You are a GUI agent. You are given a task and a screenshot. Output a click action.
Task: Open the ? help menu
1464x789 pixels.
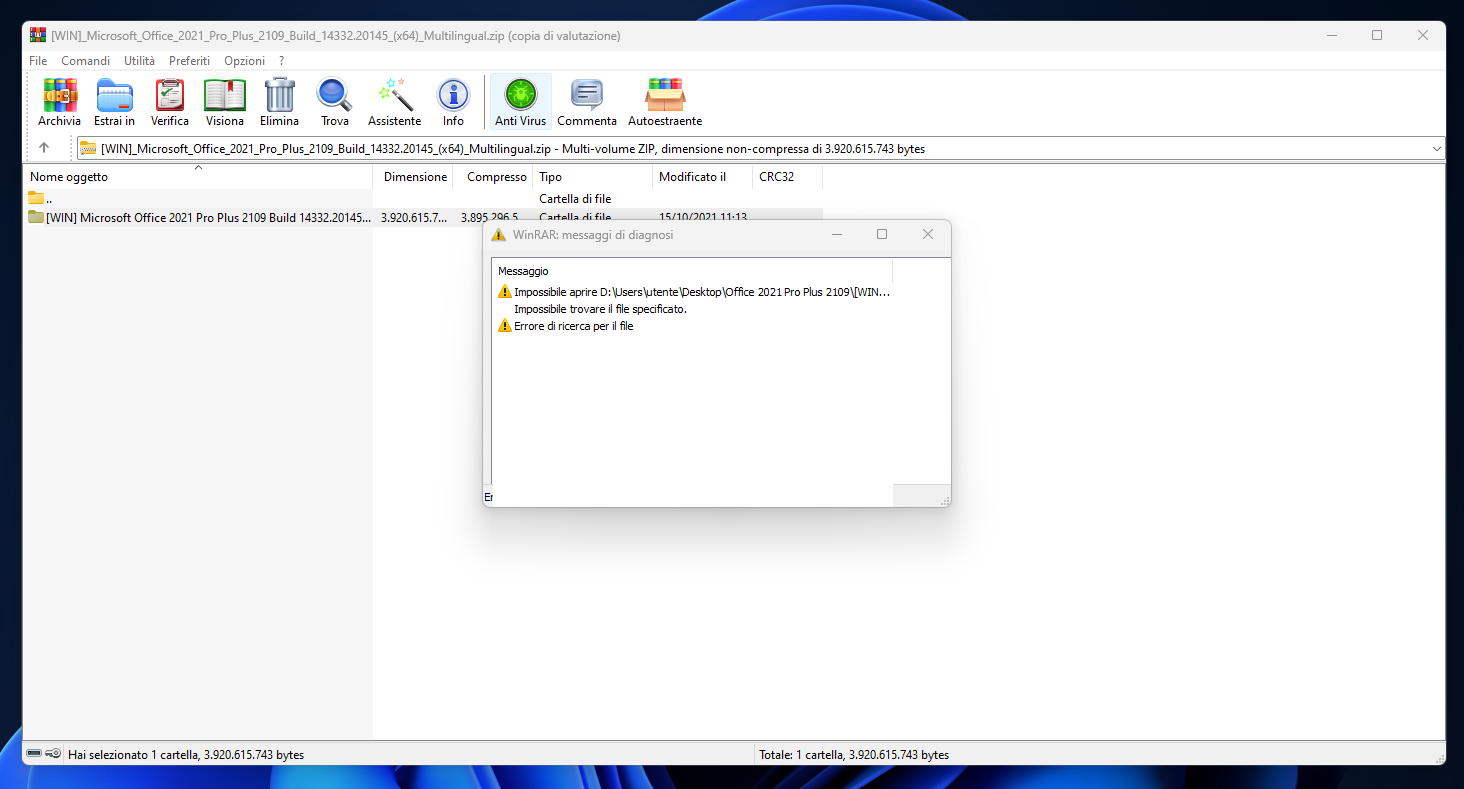(282, 61)
